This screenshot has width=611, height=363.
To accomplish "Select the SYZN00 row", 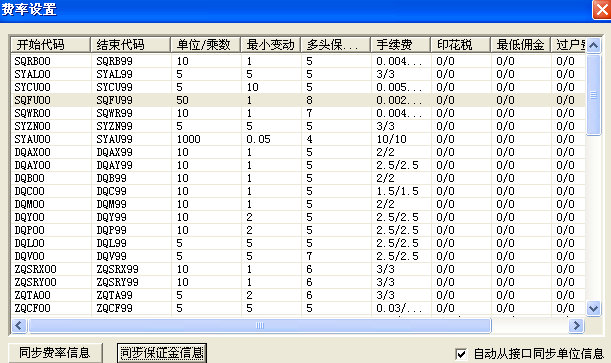I will (x=298, y=126).
